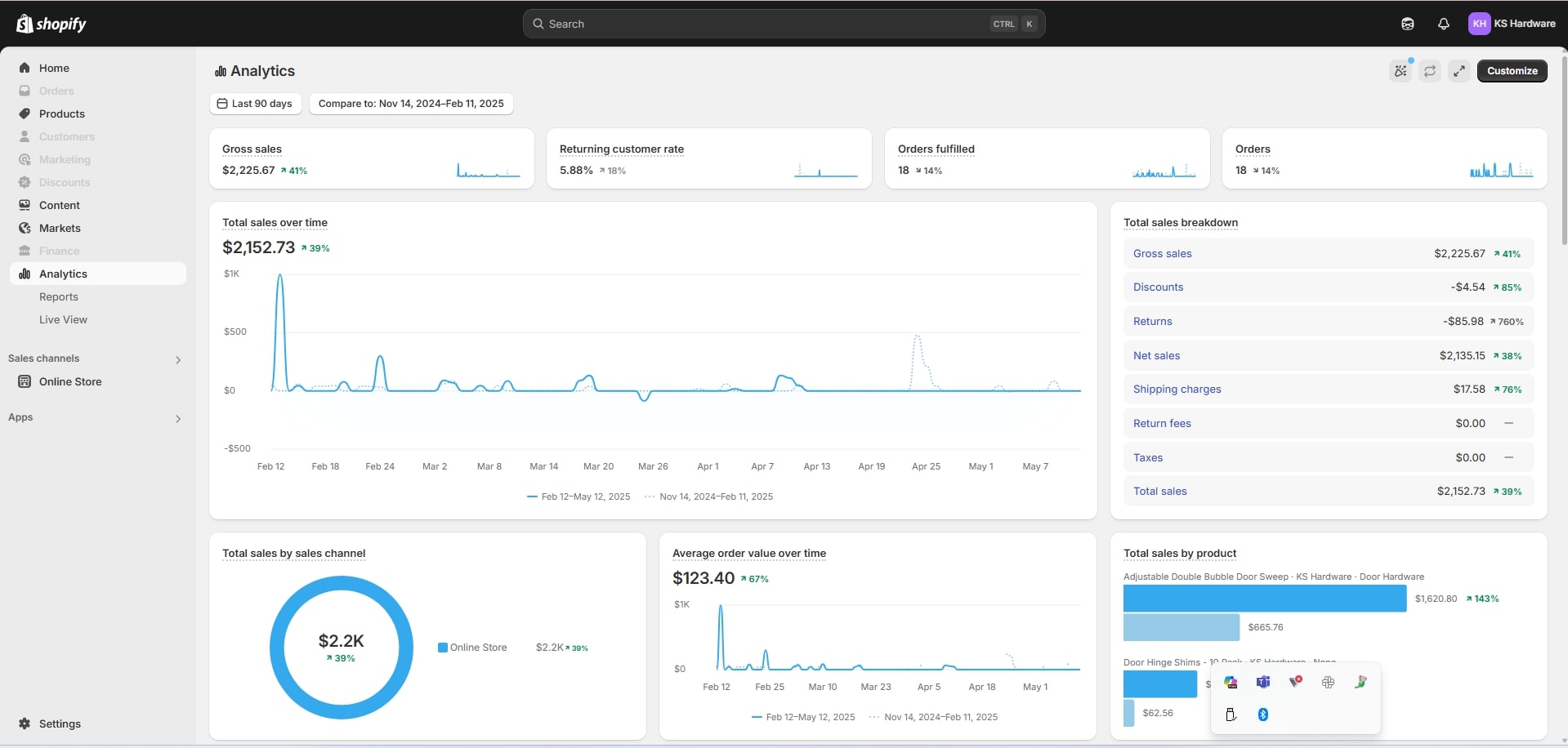Toggle the auto-refresh arrows icon
Image resolution: width=1568 pixels, height=748 pixels.
(1429, 71)
